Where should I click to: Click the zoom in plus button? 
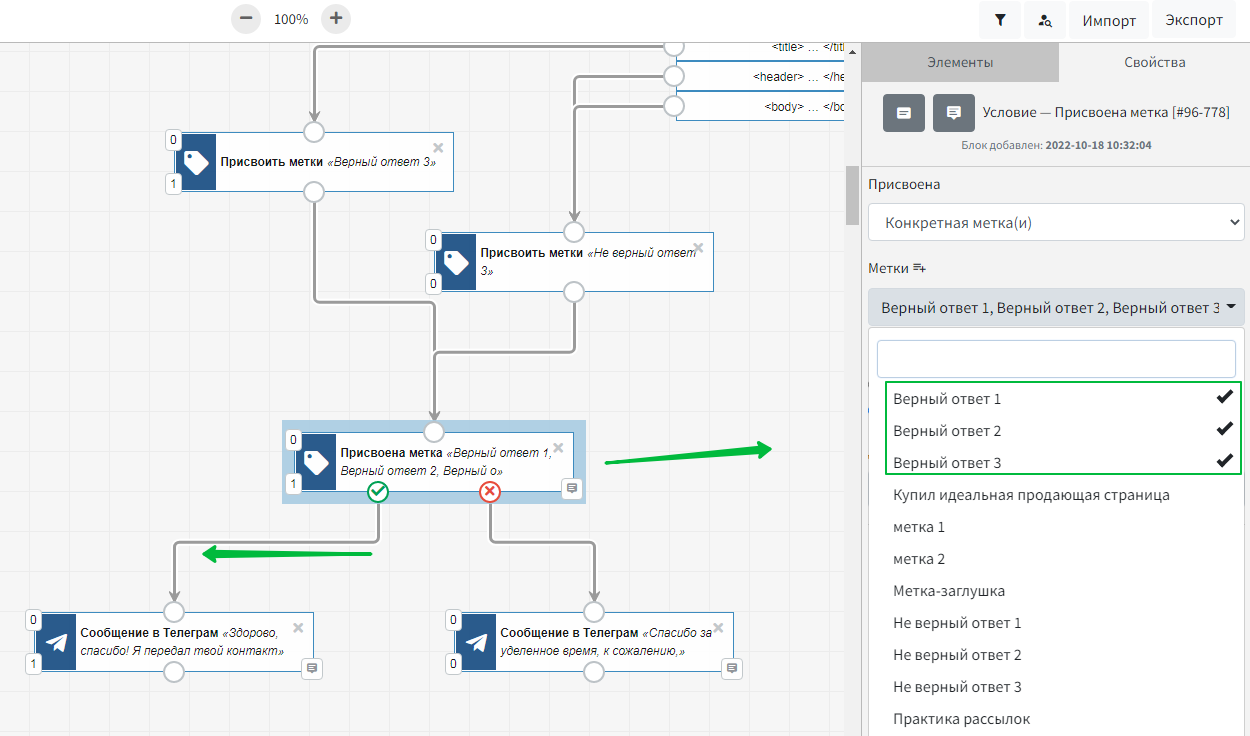336,18
